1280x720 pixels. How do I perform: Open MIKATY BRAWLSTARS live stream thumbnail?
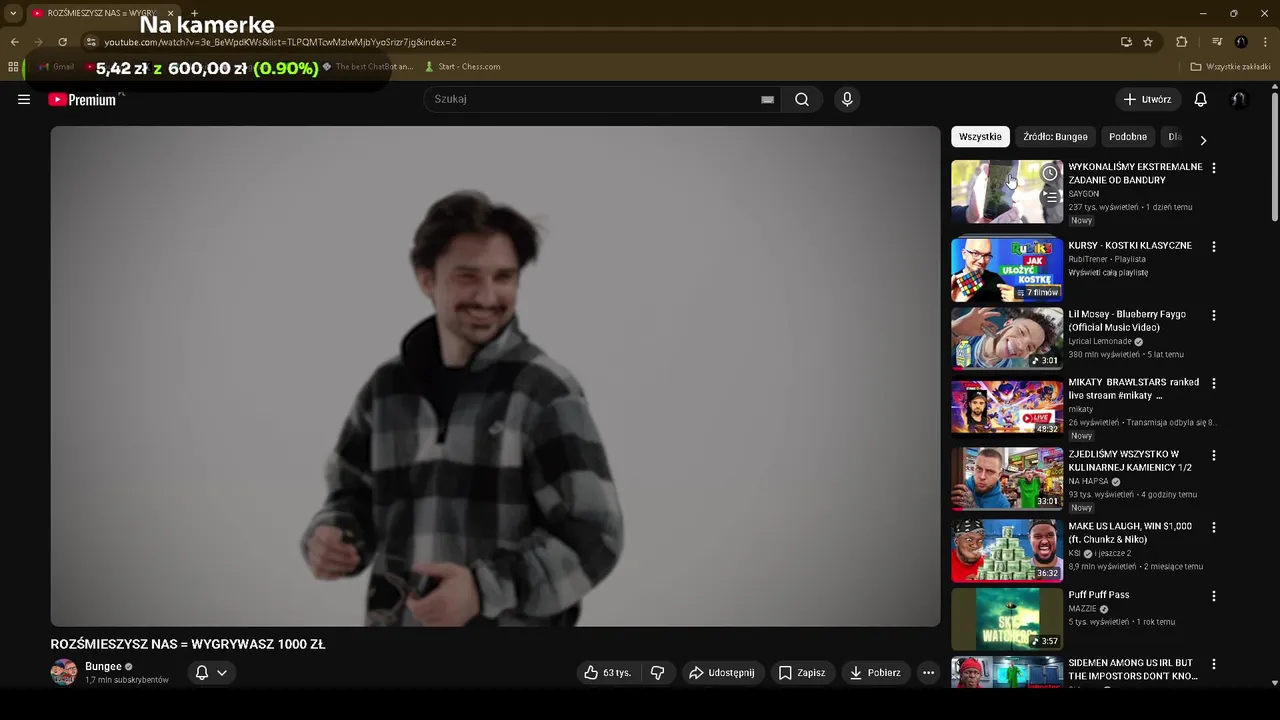tap(1007, 407)
